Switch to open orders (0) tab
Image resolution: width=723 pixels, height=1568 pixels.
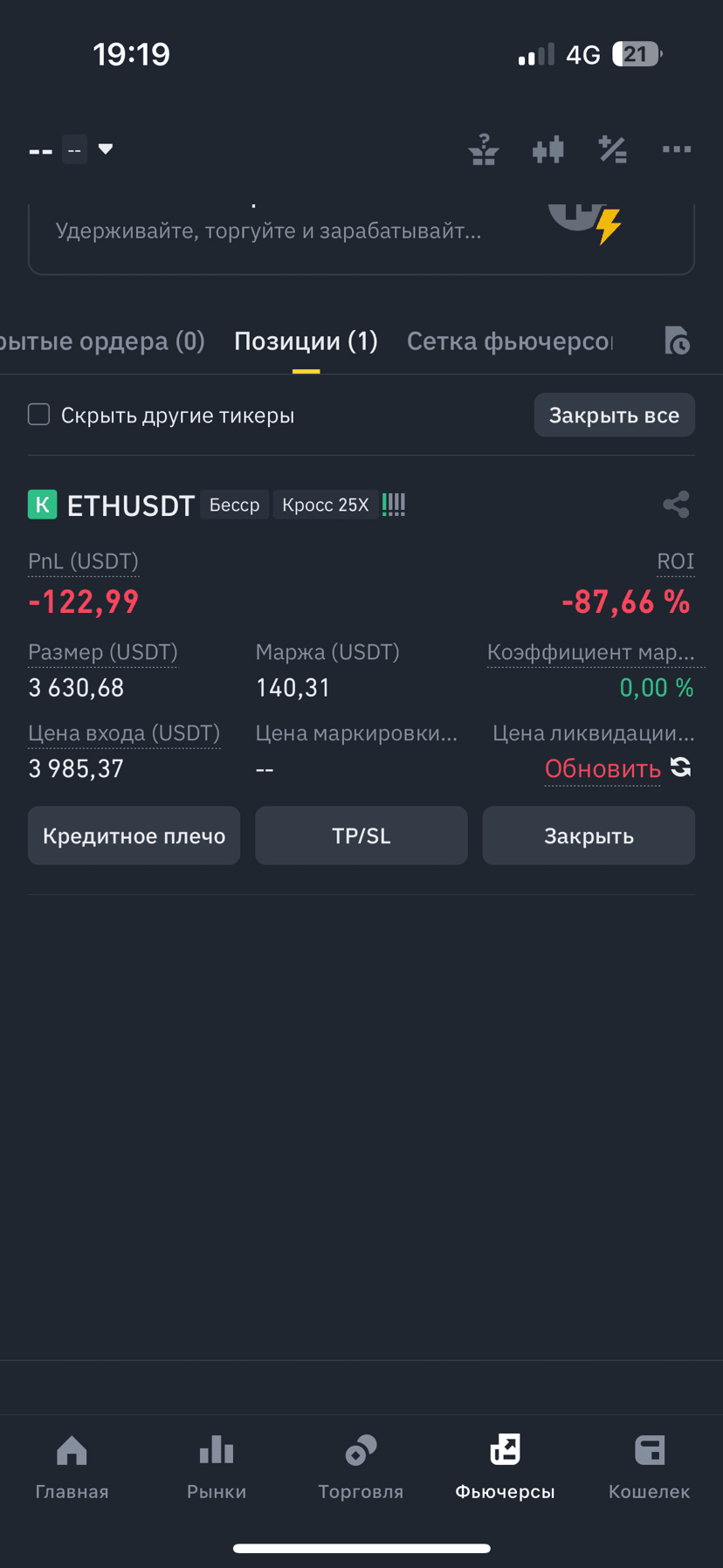(102, 340)
